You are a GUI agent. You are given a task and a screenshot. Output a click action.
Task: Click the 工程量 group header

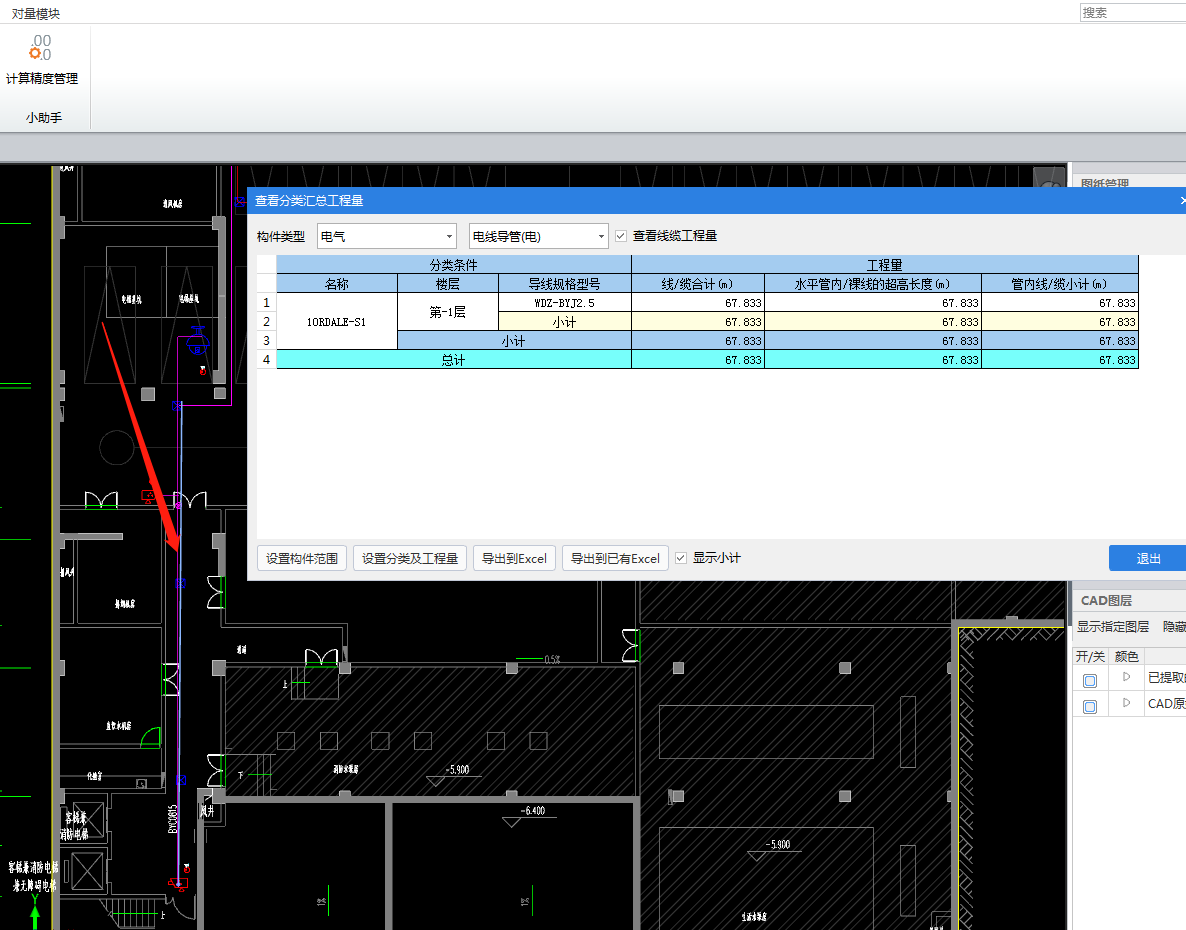click(885, 265)
